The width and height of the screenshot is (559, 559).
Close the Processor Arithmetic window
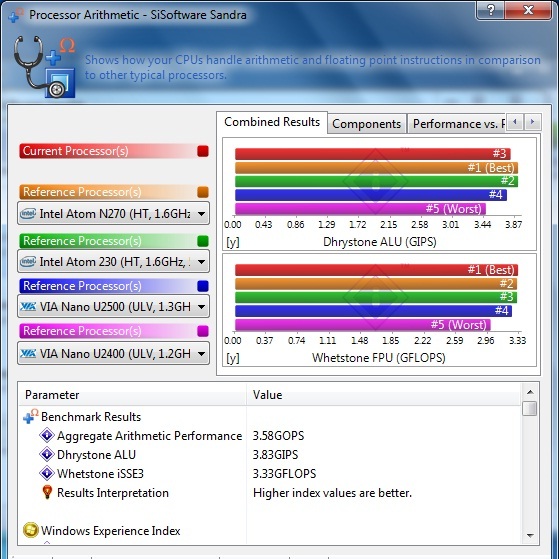(528, 11)
